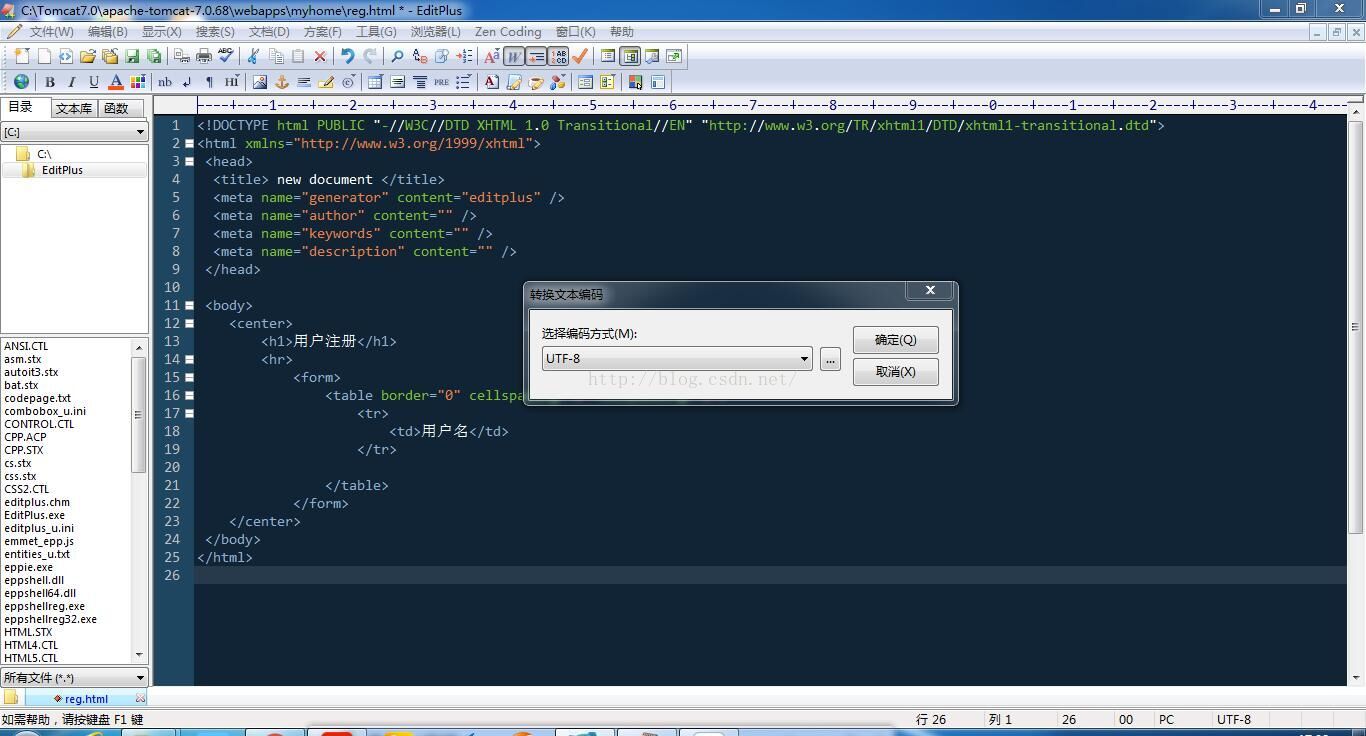Collapse the form fold marker on line 15

189,377
